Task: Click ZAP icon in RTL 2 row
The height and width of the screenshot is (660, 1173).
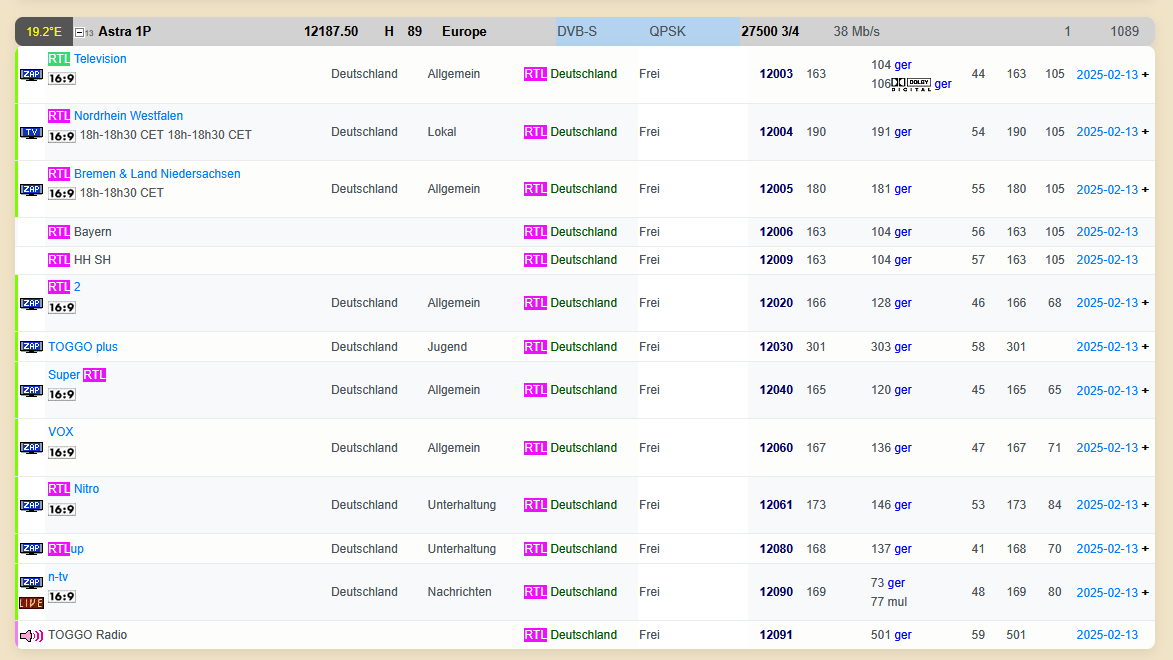Action: pos(31,304)
